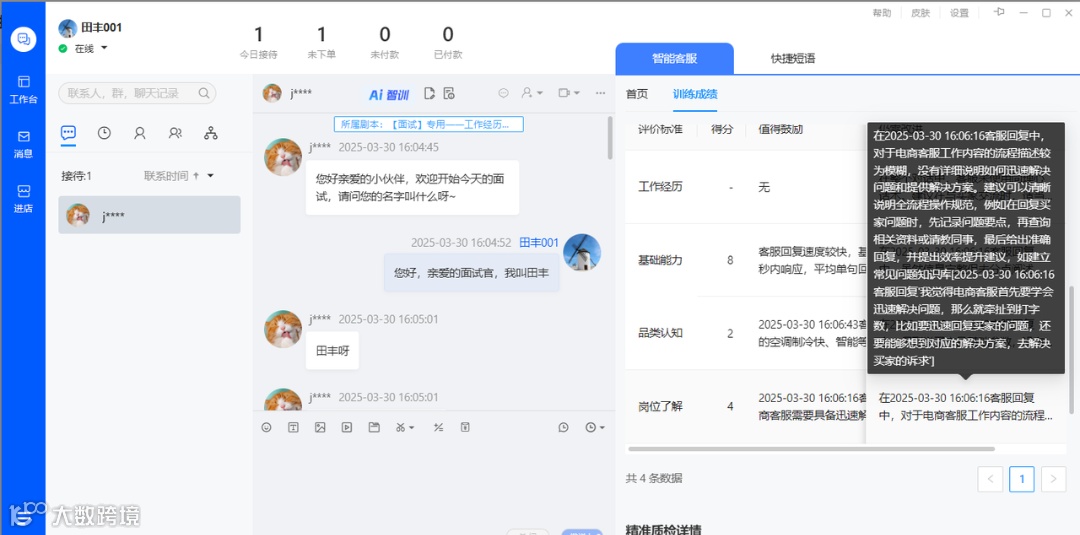This screenshot has width=1080, height=535.
Task: Click the 值得鼓励 column header
Action: tap(780, 129)
